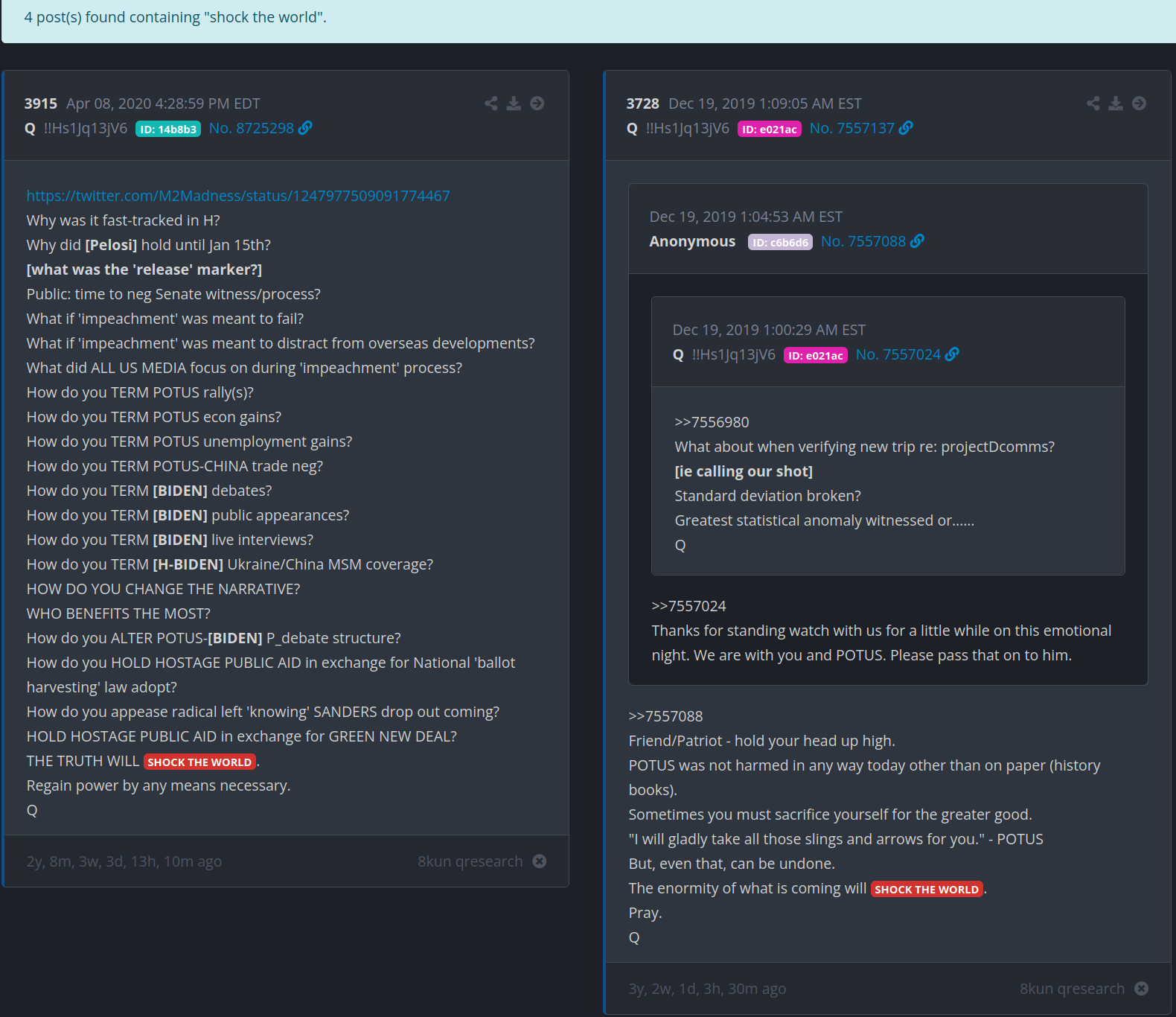
Task: Click the ID: e021ac badge in nested post
Action: [x=816, y=355]
